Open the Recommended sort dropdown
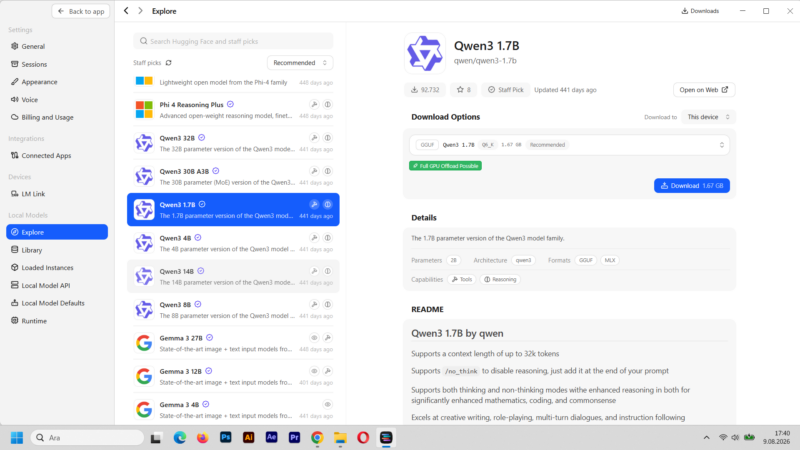This screenshot has width=800, height=450. [300, 63]
